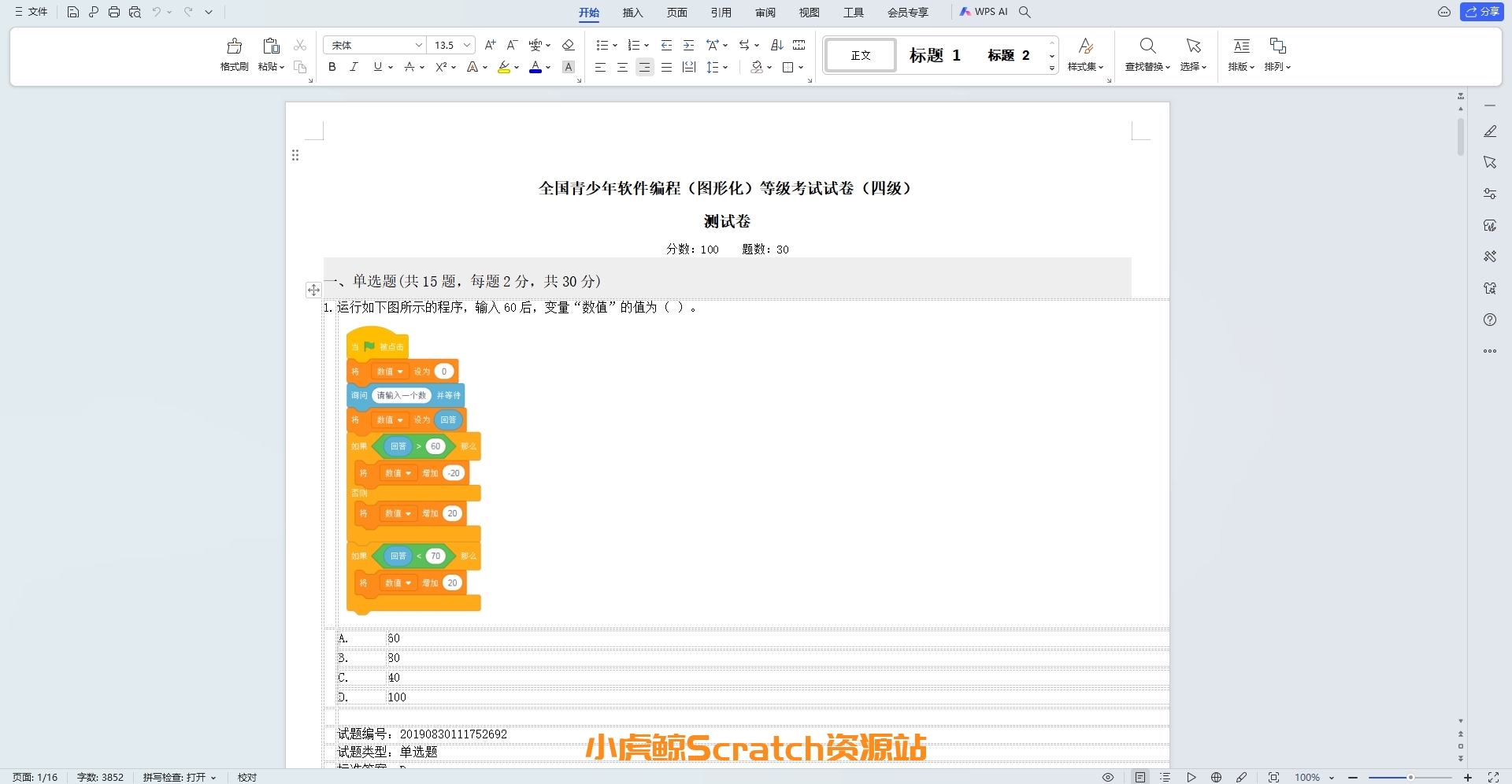This screenshot has width=1512, height=784.
Task: Open the 审阅 ribbon tab
Action: pyautogui.click(x=765, y=13)
